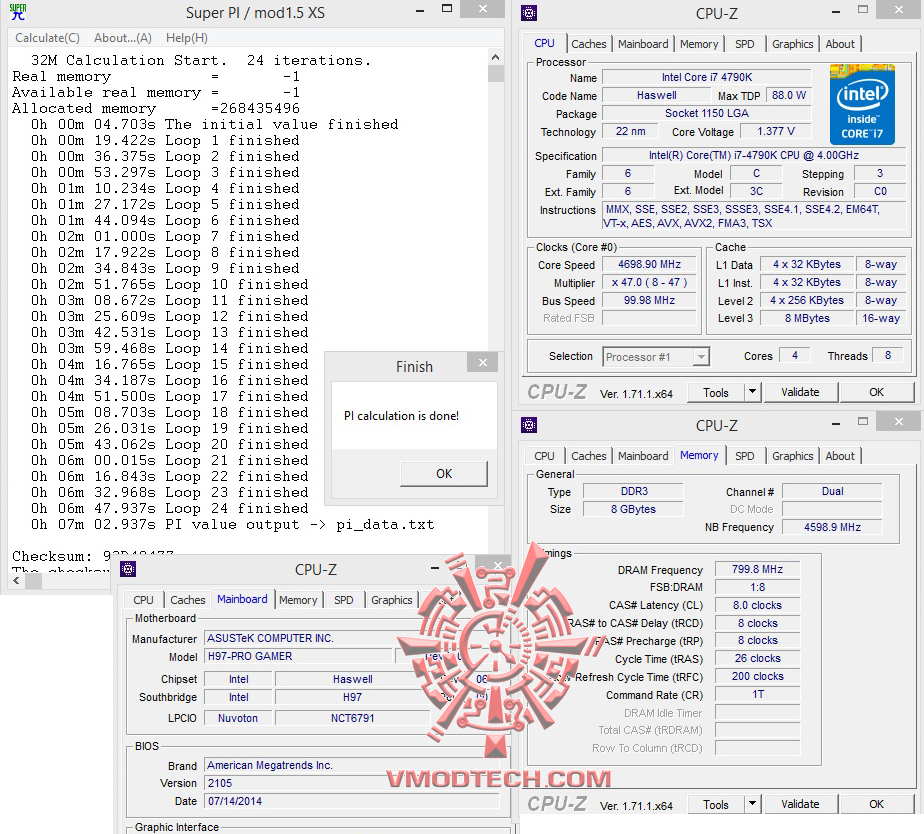Click Validate in Memory CPU-Z window
Screen dimensions: 924x834
(x=800, y=805)
